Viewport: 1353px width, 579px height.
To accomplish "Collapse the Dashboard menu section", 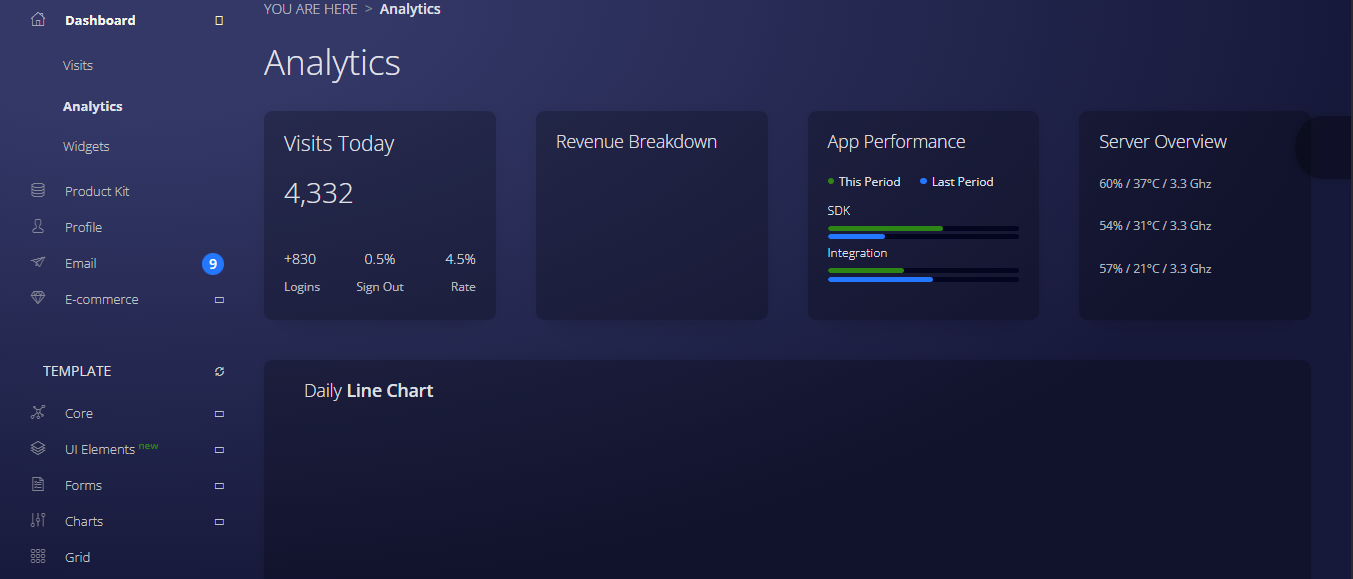I will pos(219,21).
